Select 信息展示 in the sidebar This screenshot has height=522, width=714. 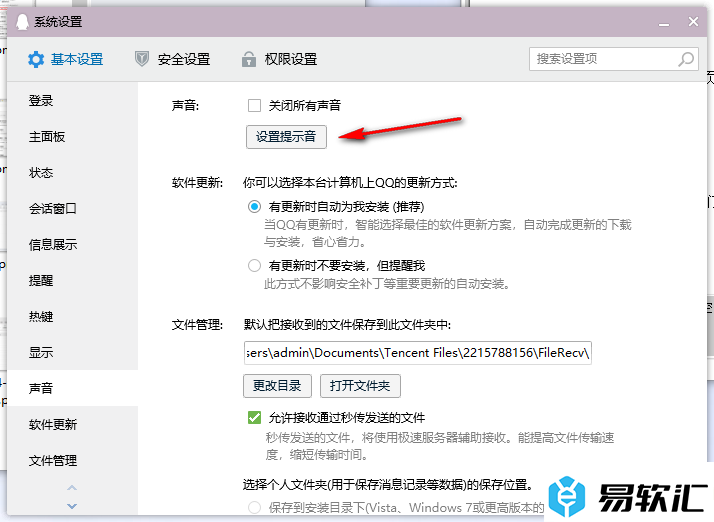(72, 245)
